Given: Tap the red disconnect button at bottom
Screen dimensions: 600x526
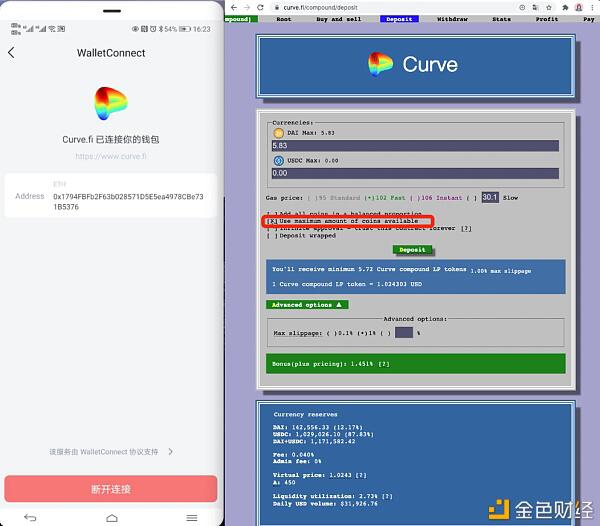Looking at the screenshot, I should coord(111,489).
